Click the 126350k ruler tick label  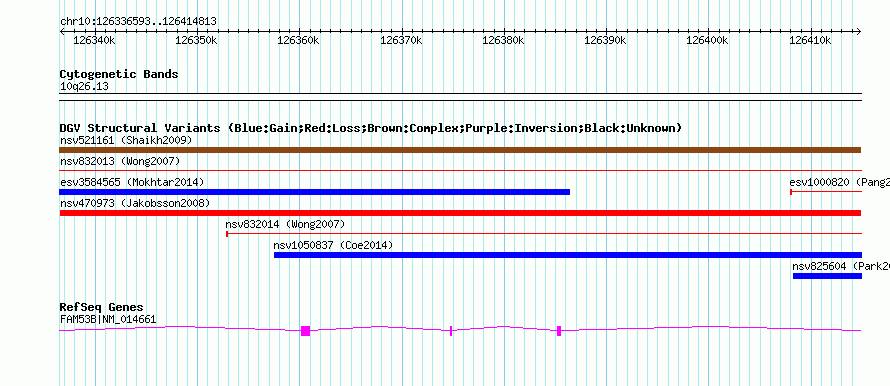[x=196, y=41]
